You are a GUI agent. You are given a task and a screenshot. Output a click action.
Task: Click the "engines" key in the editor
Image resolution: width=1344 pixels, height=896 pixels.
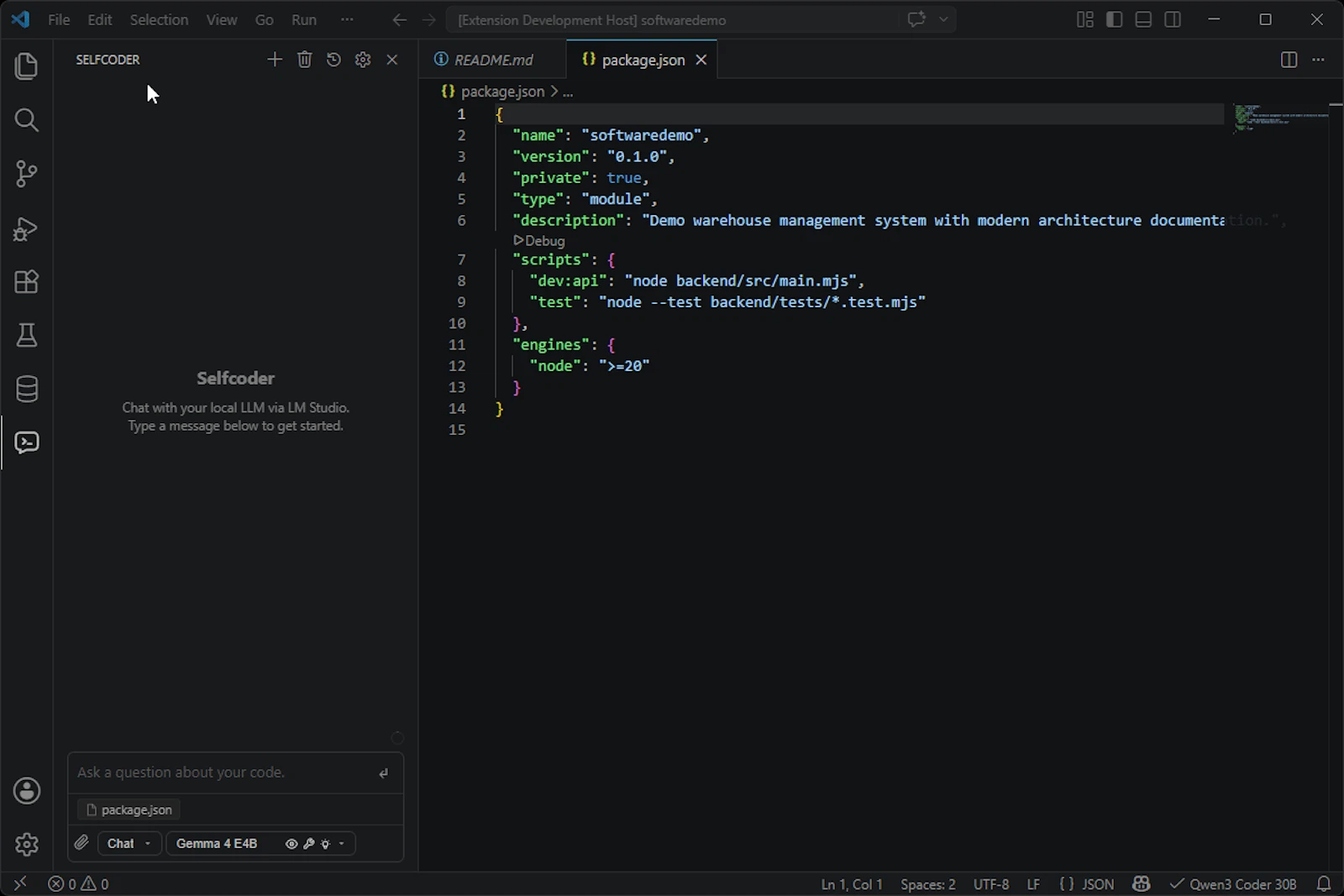pyautogui.click(x=550, y=345)
